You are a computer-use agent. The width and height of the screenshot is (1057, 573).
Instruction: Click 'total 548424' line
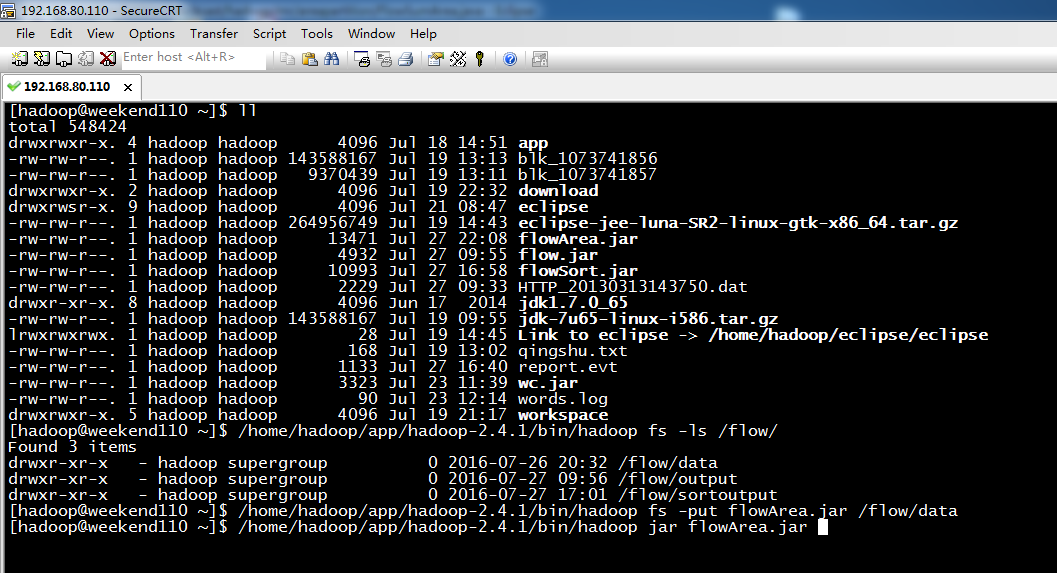(67, 127)
